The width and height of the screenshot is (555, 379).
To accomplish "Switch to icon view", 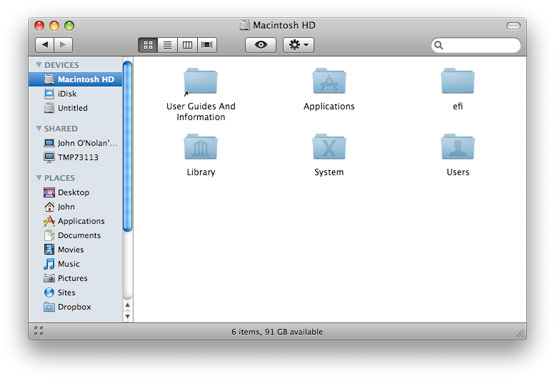I will click(148, 45).
